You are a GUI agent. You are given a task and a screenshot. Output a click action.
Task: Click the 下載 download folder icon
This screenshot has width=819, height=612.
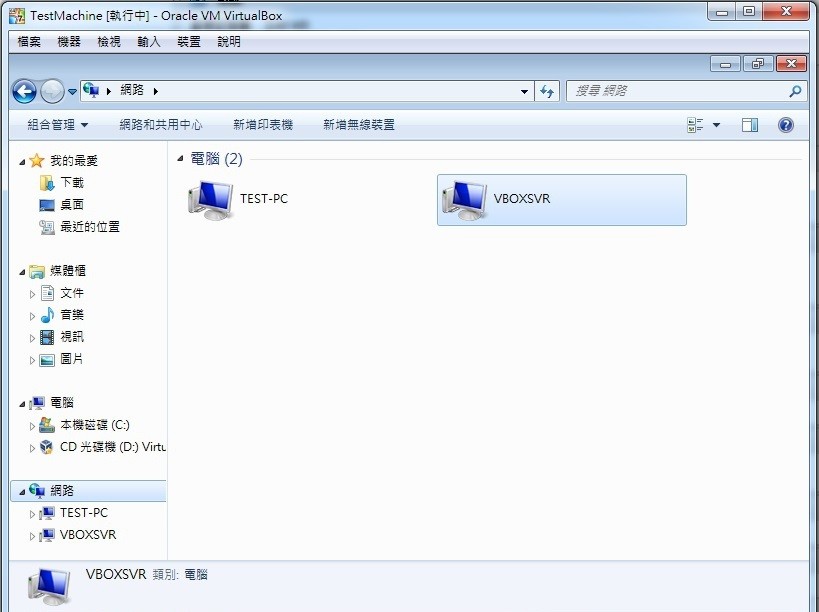[x=46, y=183]
